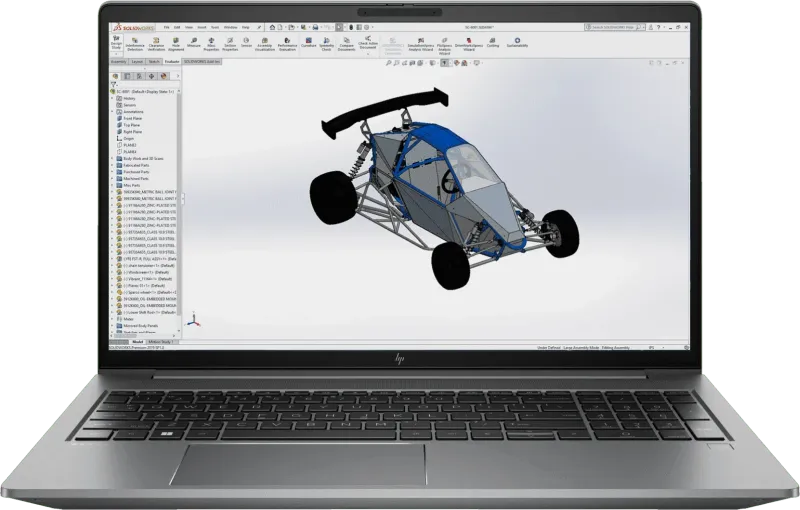Launch Hole Alignment check
Viewport: 800px width, 510px height.
(x=176, y=44)
